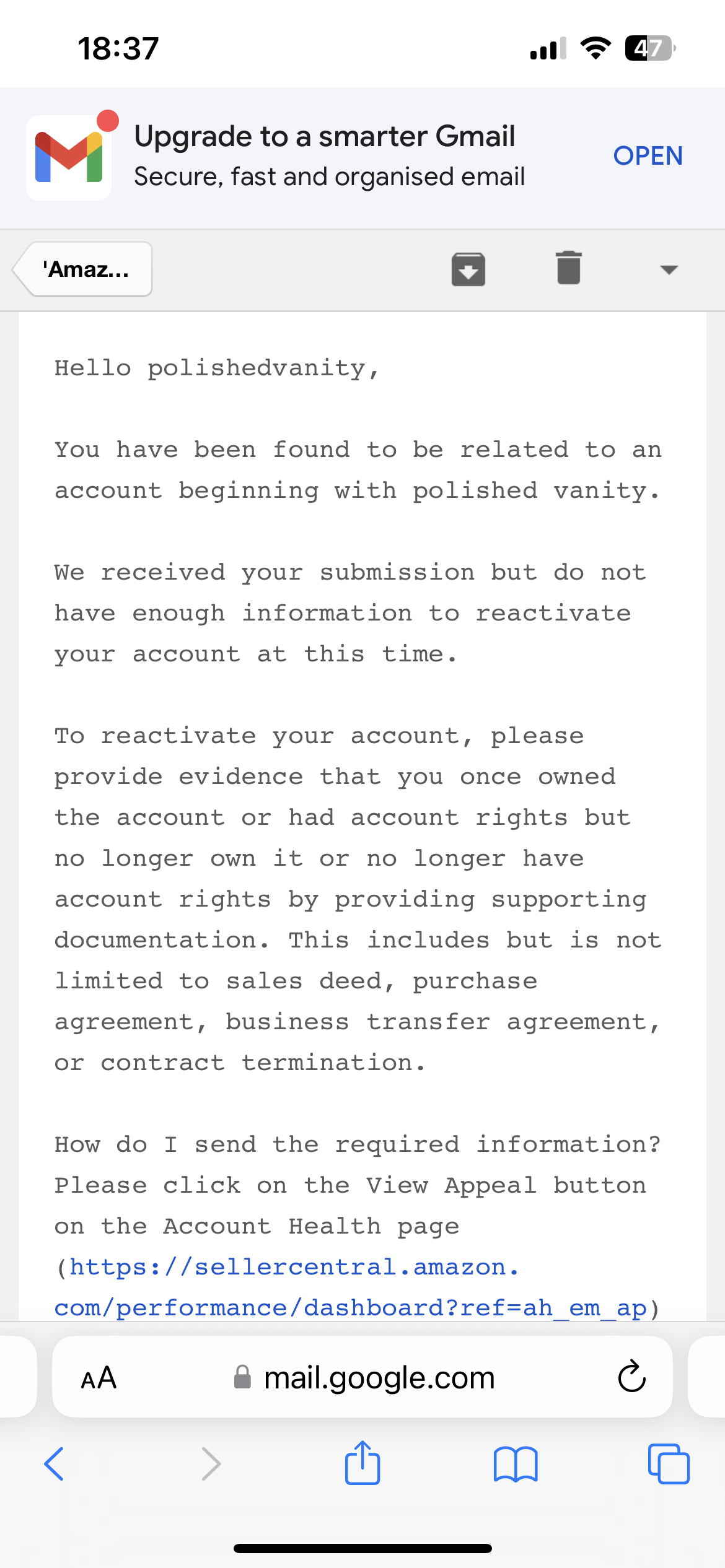Go back to 'Amaz... conversation list
The width and height of the screenshot is (725, 1568).
click(x=82, y=269)
